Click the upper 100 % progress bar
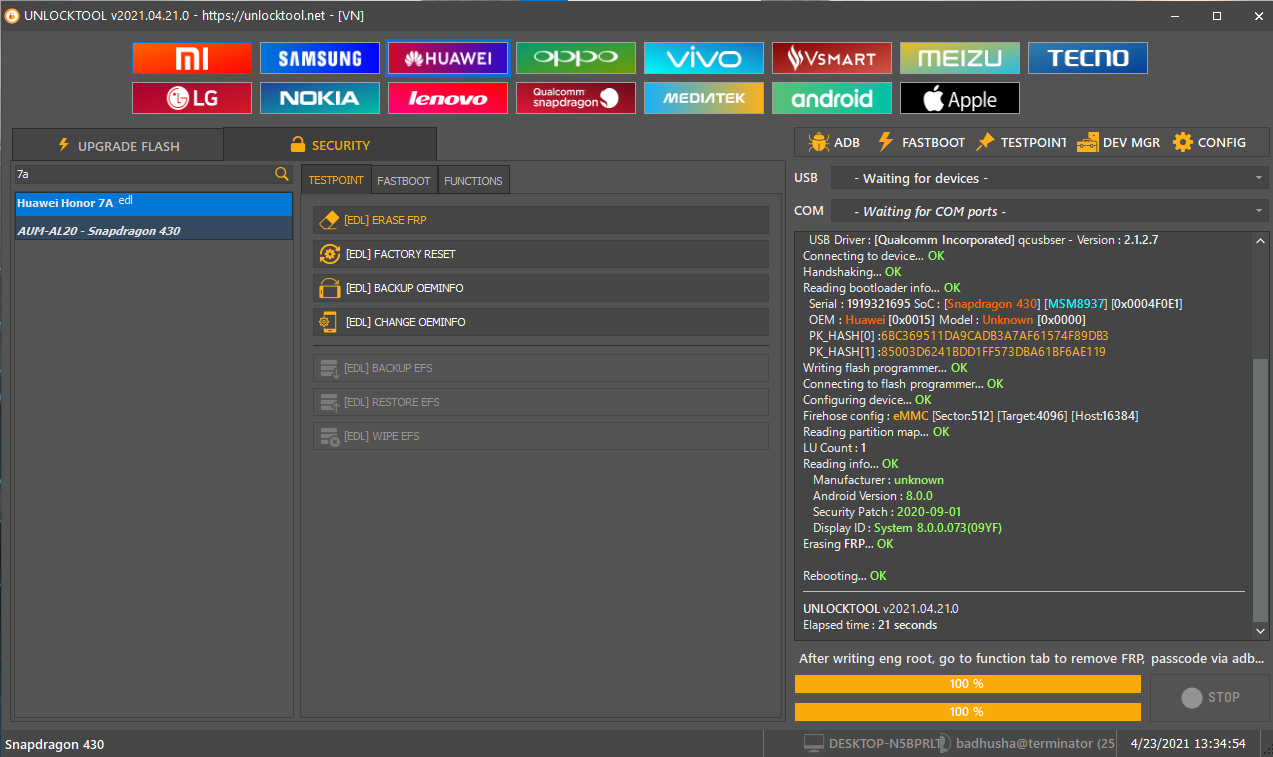Screen dimensions: 1273x757 [968, 684]
